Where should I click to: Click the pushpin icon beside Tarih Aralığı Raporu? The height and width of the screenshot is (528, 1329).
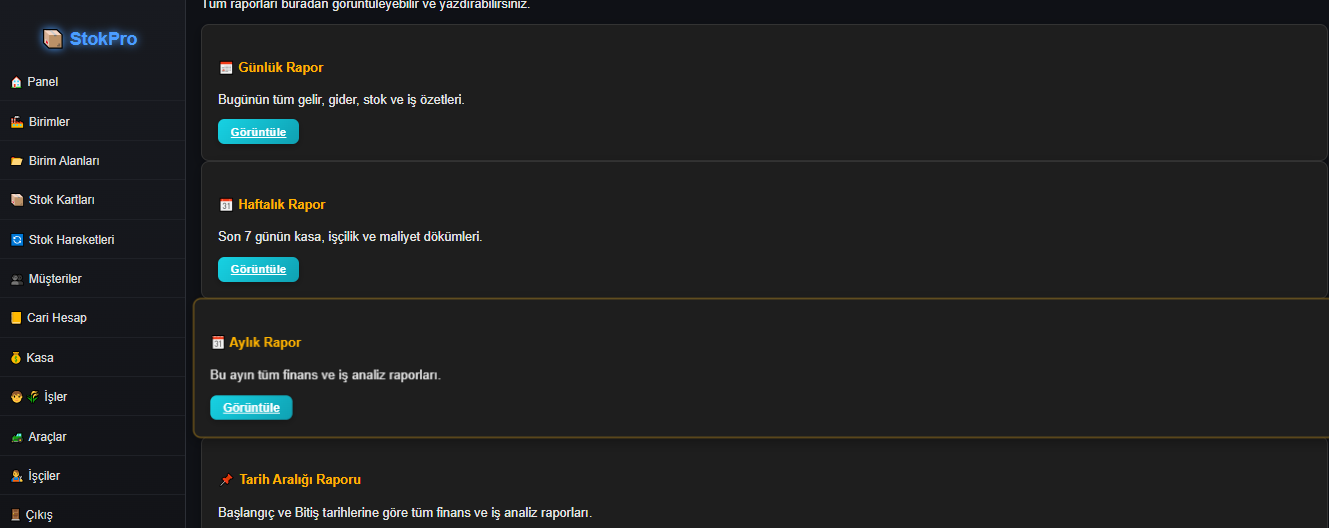[x=226, y=480]
